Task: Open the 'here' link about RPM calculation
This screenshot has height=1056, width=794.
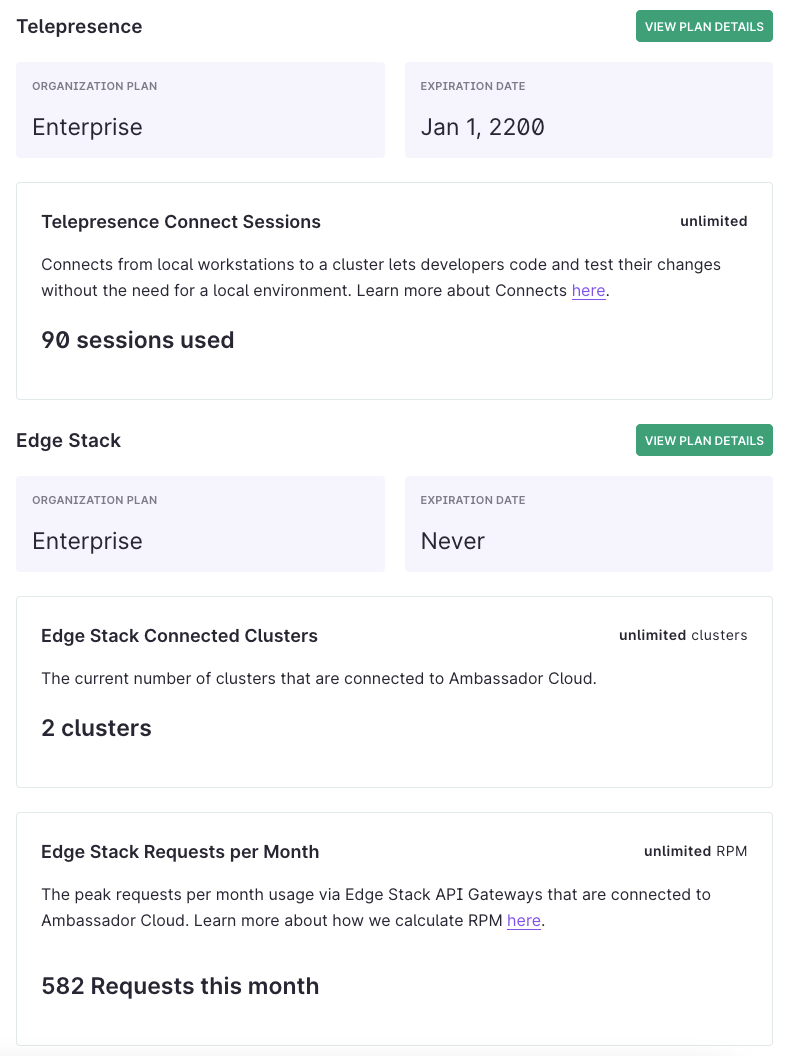Action: coord(523,920)
